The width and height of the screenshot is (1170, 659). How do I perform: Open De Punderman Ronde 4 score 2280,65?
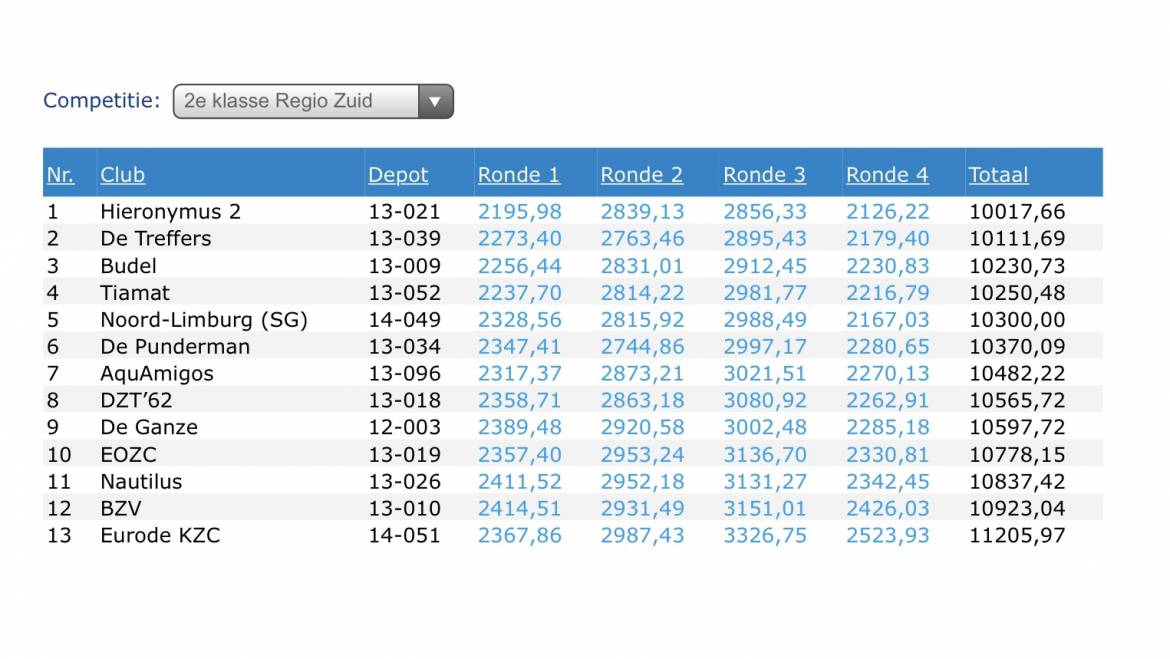[x=888, y=347]
